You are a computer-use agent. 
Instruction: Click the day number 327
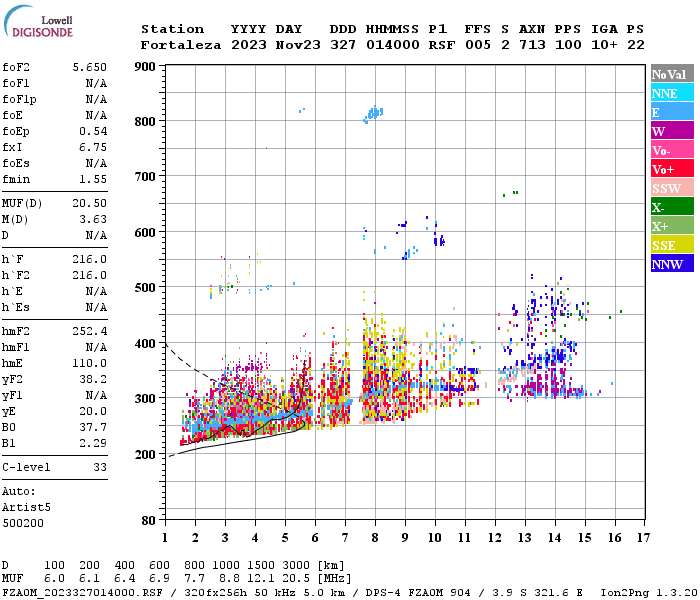pyautogui.click(x=342, y=45)
